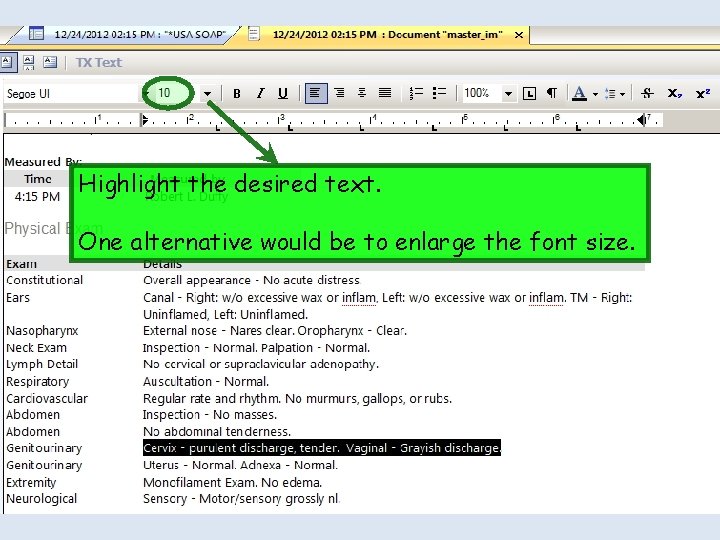Click Sensory - Motor/sensory grossly nl text
The height and width of the screenshot is (540, 720).
[242, 499]
